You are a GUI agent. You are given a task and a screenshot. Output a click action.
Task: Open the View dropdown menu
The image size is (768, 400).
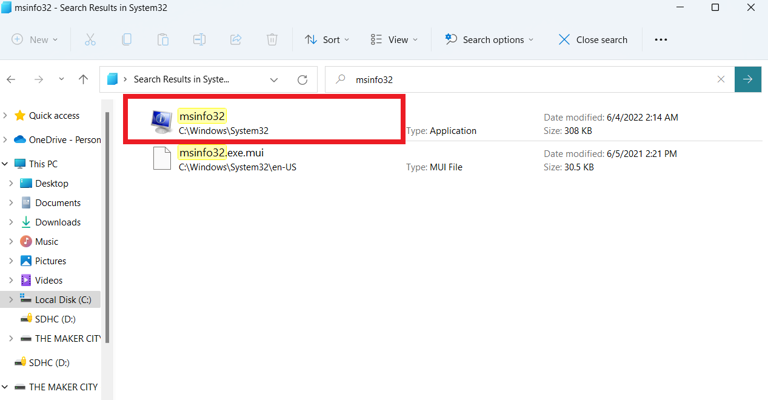coord(394,40)
